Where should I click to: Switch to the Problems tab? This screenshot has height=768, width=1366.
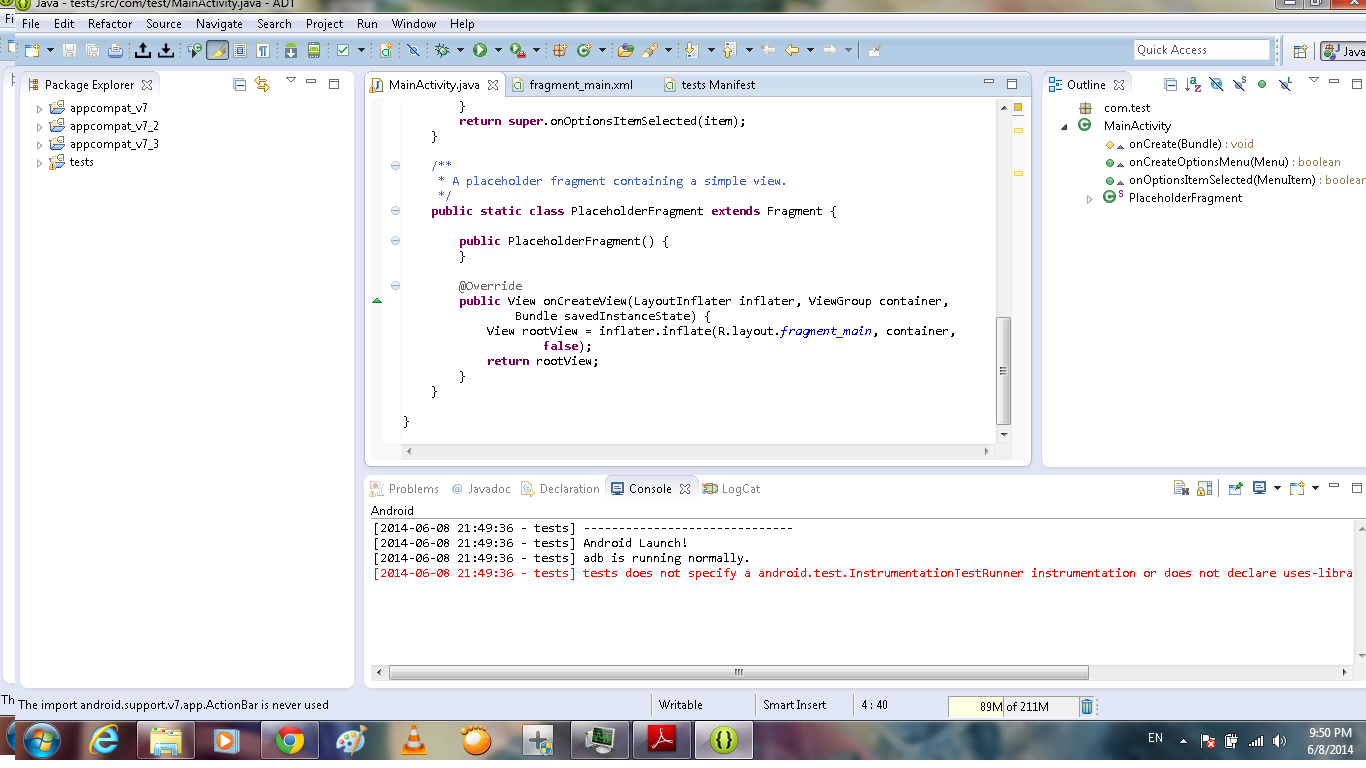(405, 489)
